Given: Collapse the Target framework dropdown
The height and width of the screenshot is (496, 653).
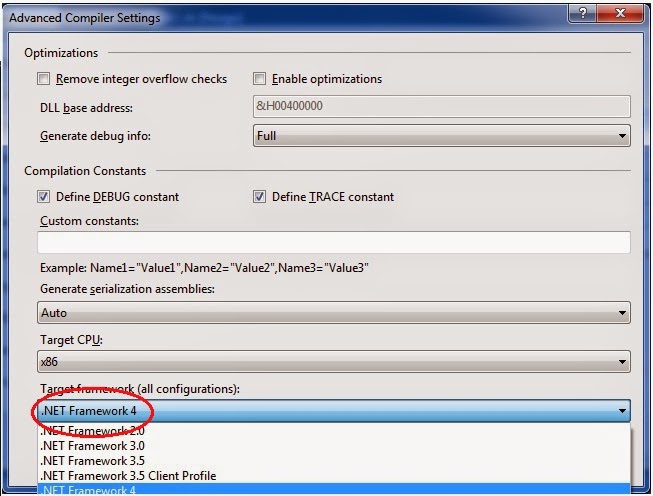Looking at the screenshot, I should [334, 411].
